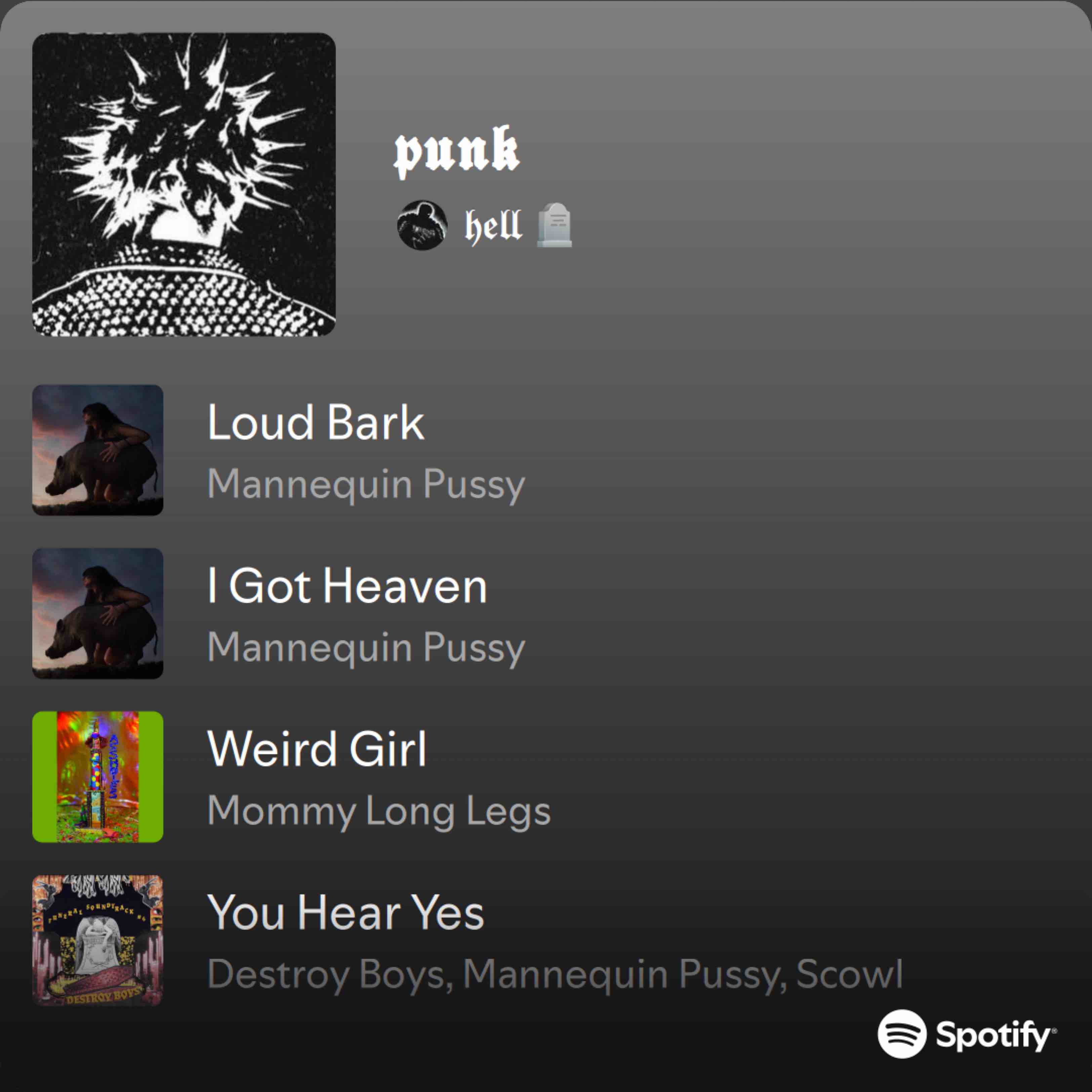
Task: Select the I Got Heaven track title
Action: 347,585
